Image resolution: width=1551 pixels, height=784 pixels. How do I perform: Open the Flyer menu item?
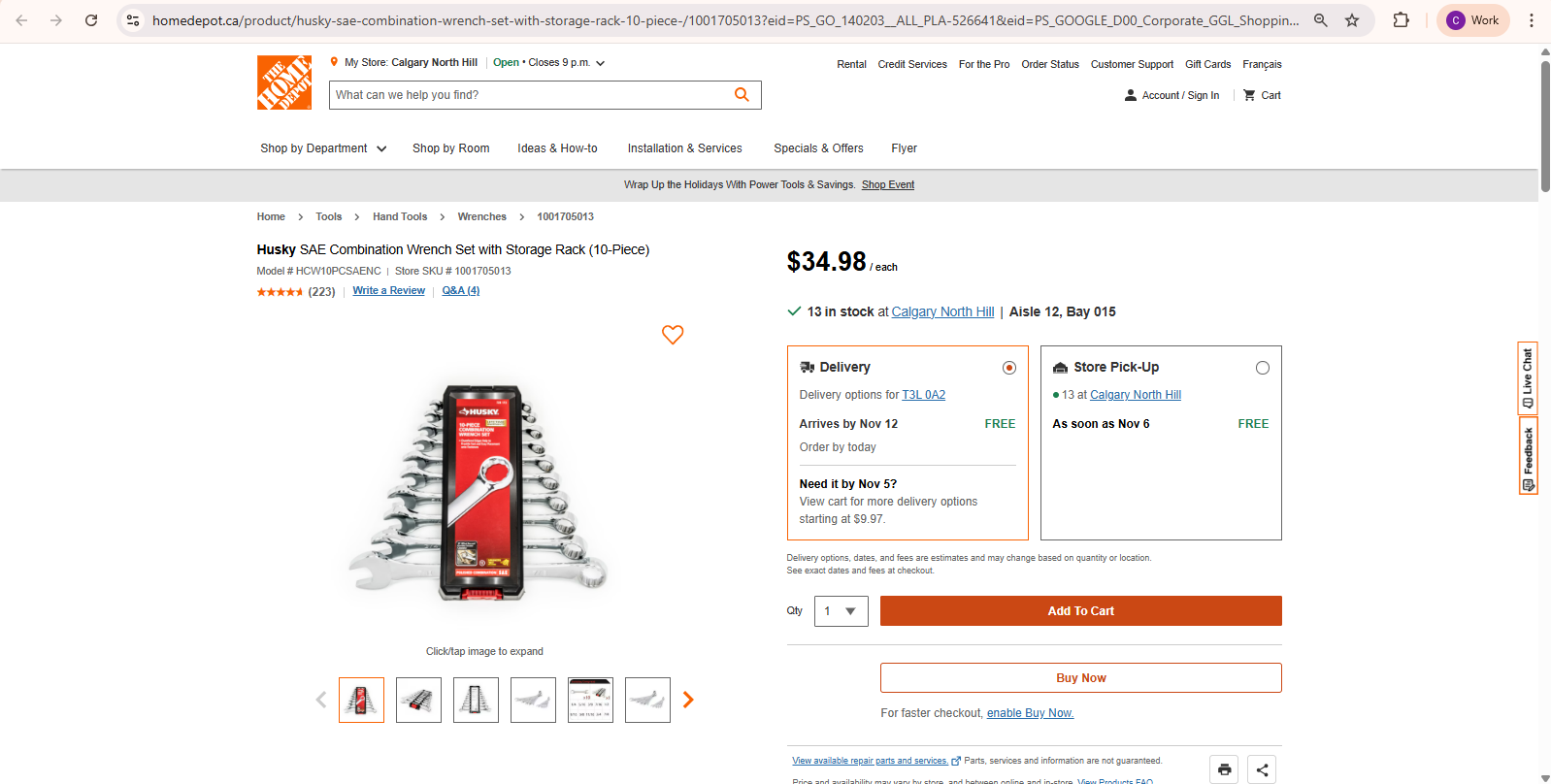tap(903, 147)
